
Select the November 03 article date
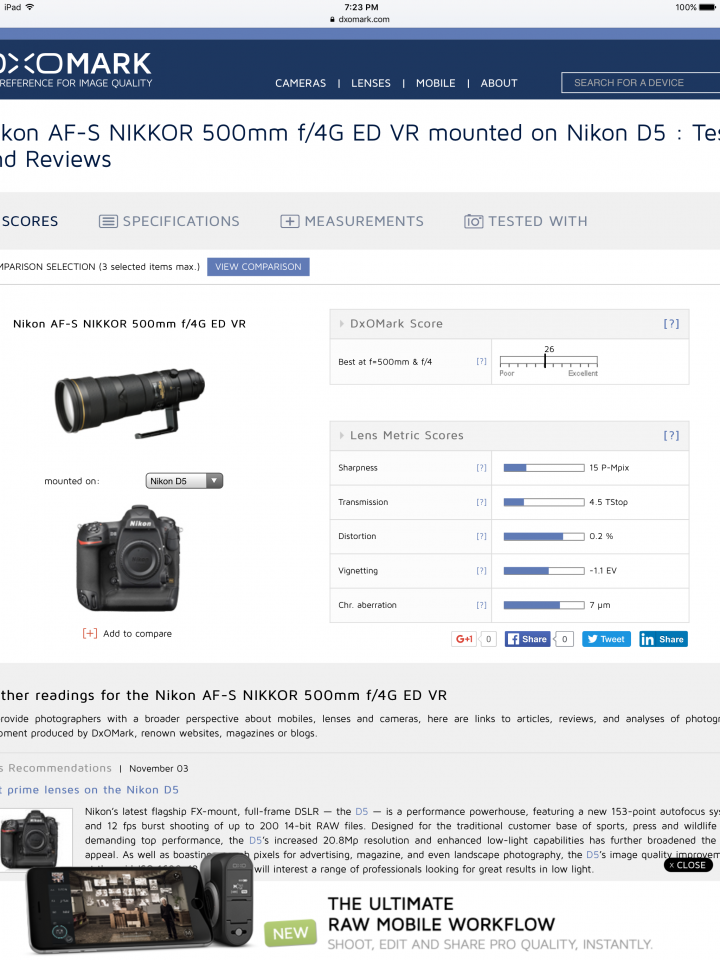[159, 768]
